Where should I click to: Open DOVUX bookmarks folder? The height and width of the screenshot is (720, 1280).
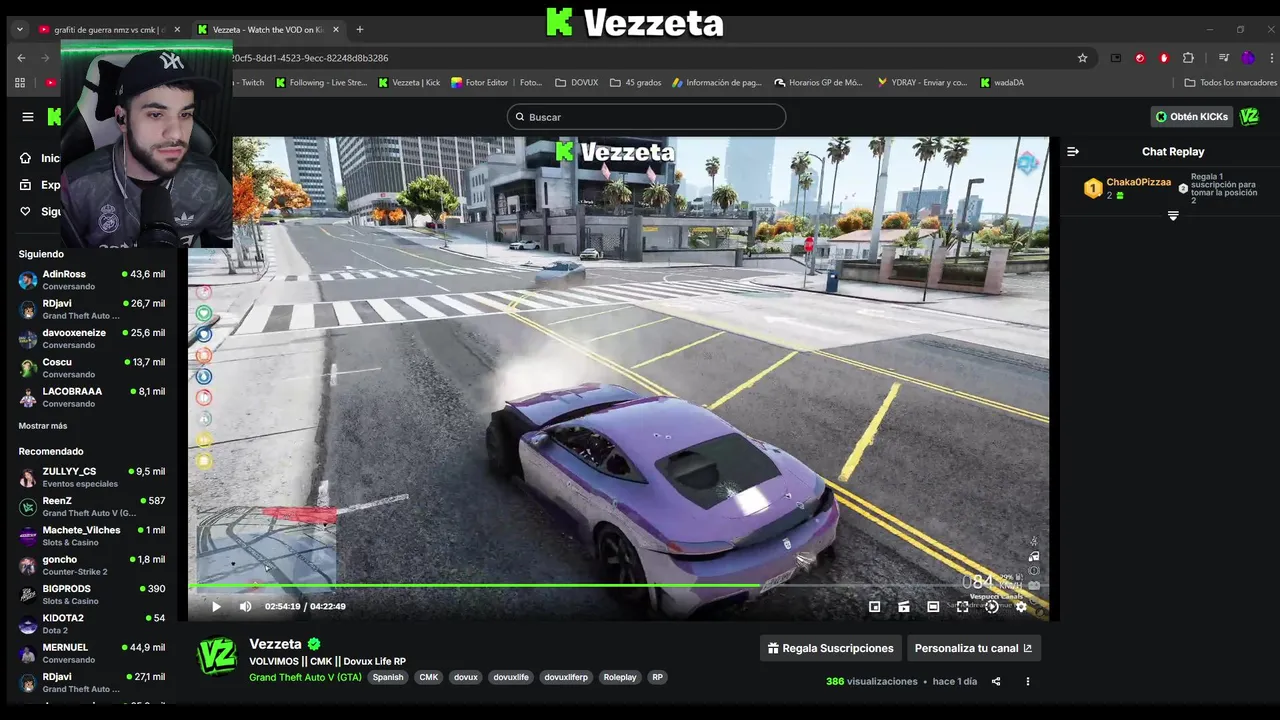tap(577, 83)
